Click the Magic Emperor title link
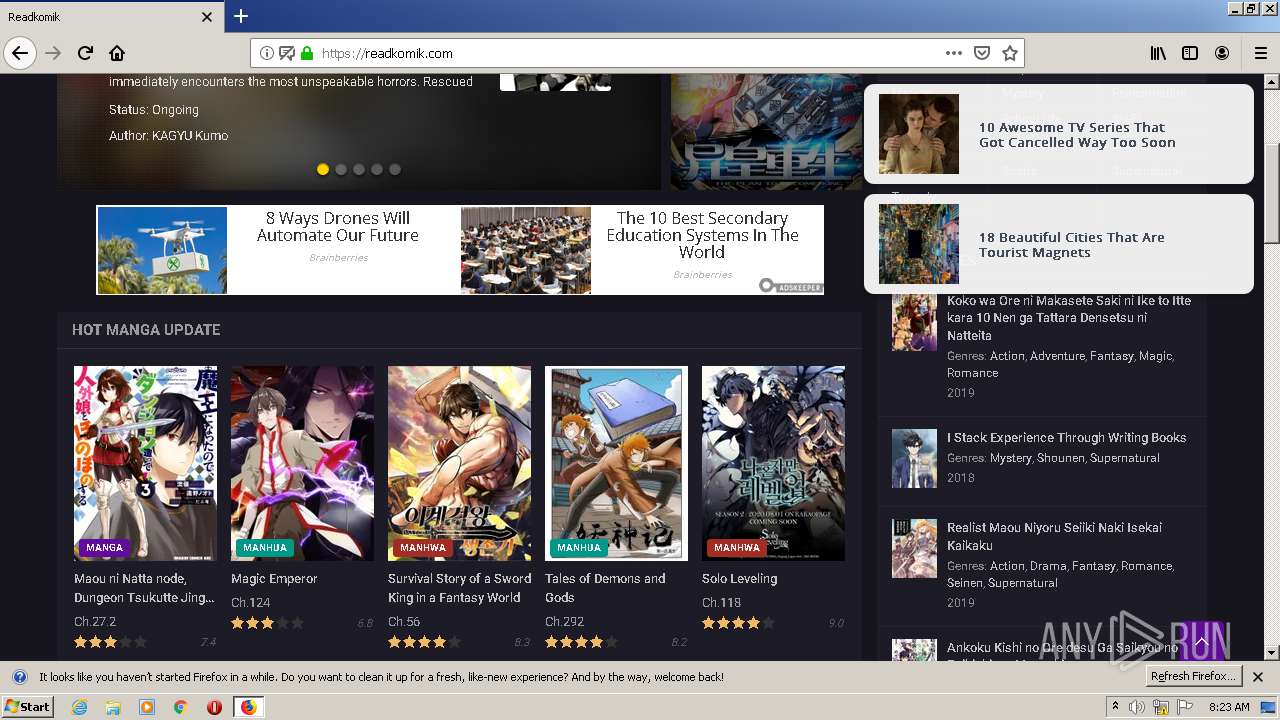The height and width of the screenshot is (720, 1280). [x=274, y=579]
